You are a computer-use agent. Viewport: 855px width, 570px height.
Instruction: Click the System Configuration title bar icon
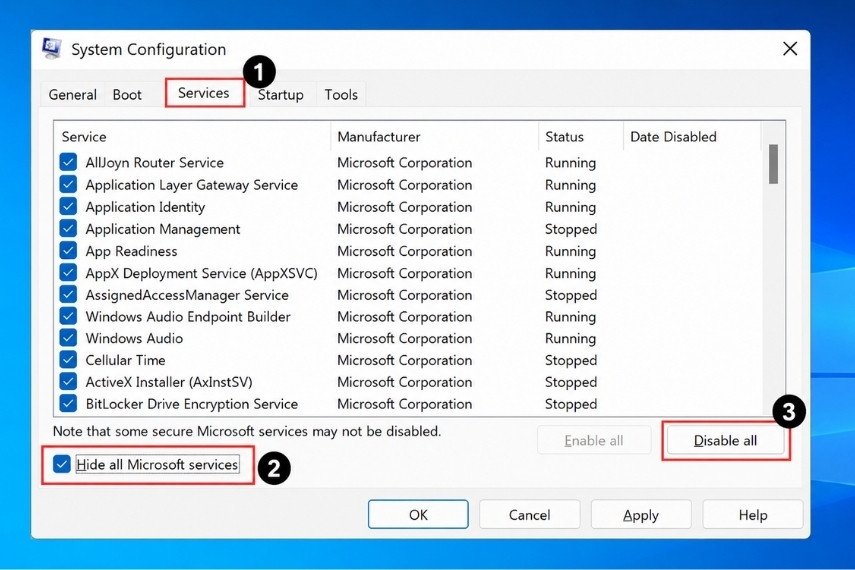(52, 49)
